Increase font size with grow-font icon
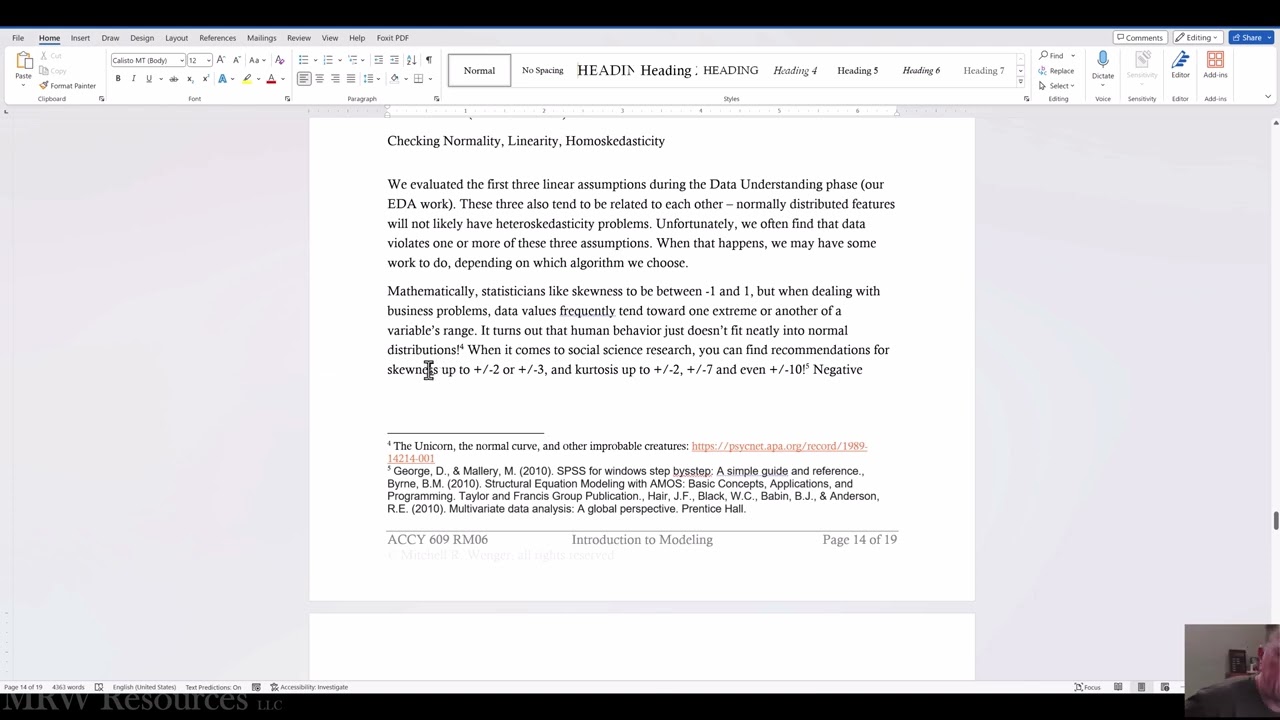 (x=221, y=60)
